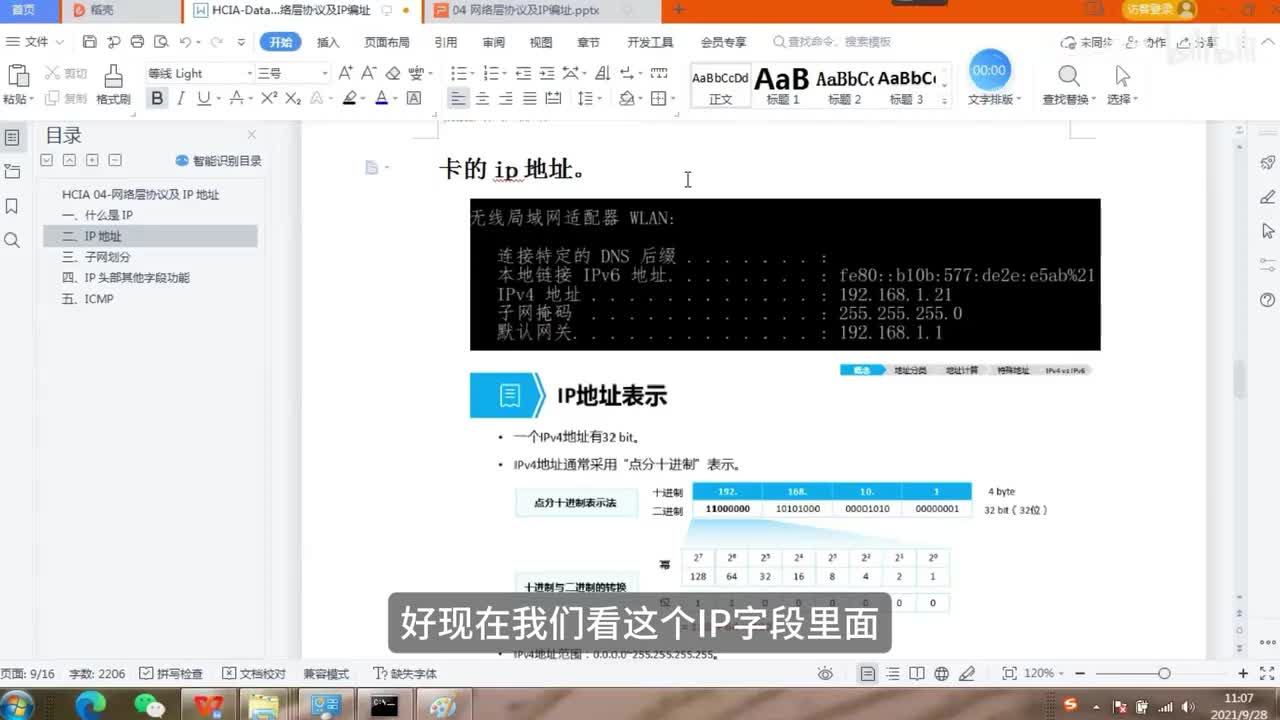The width and height of the screenshot is (1280, 720).
Task: Align text right
Action: [x=506, y=98]
